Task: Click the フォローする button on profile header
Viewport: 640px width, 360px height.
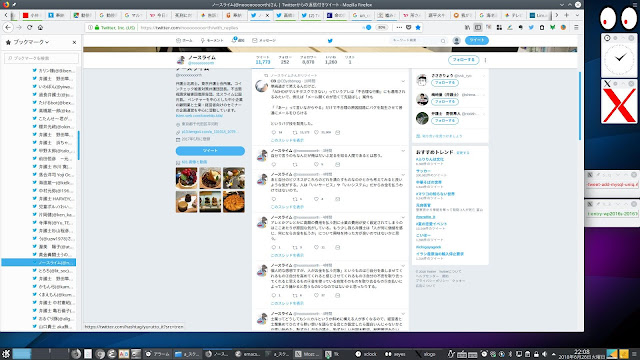Action: tap(463, 60)
